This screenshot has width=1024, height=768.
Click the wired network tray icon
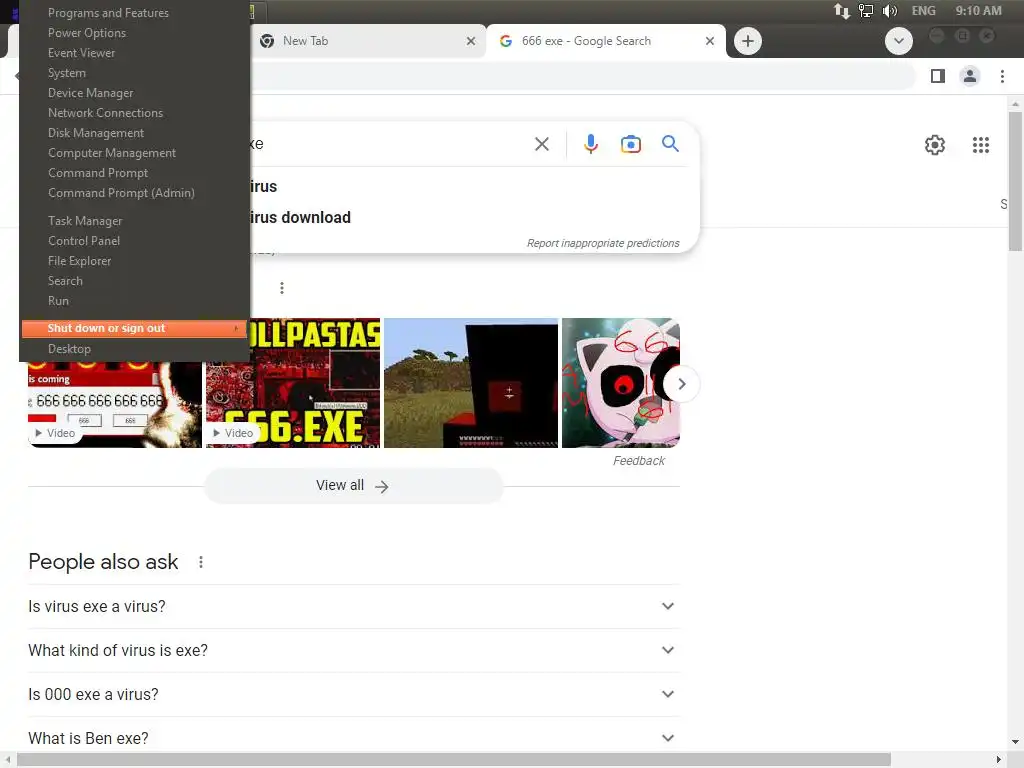point(865,10)
